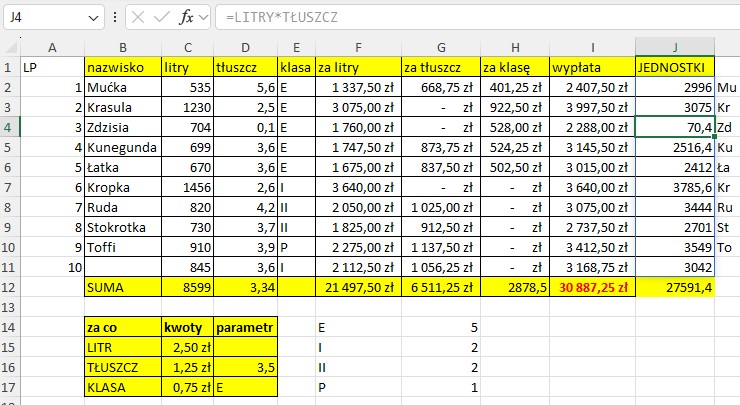The width and height of the screenshot is (740, 405).
Task: Click the yellow "wypłata" header cell
Action: [x=592, y=67]
